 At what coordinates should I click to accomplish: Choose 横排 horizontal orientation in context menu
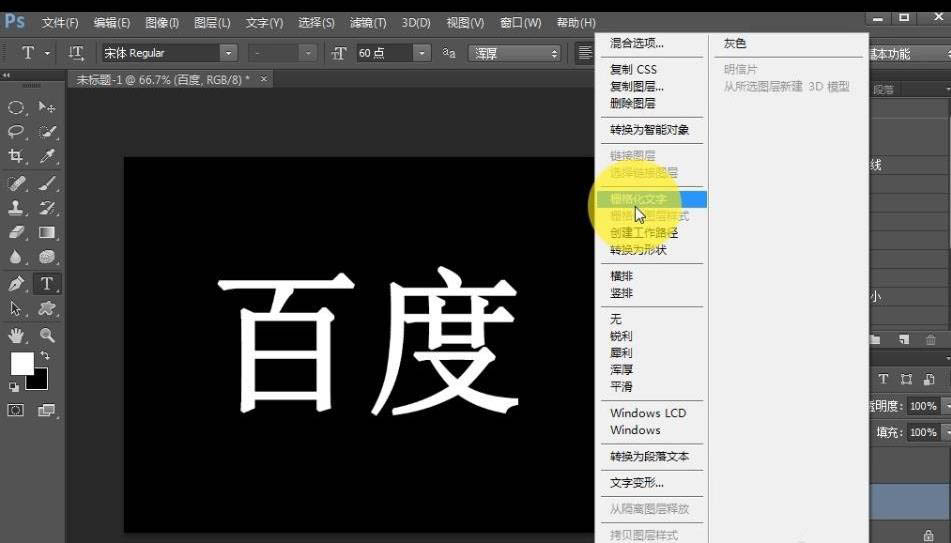pyautogui.click(x=622, y=276)
